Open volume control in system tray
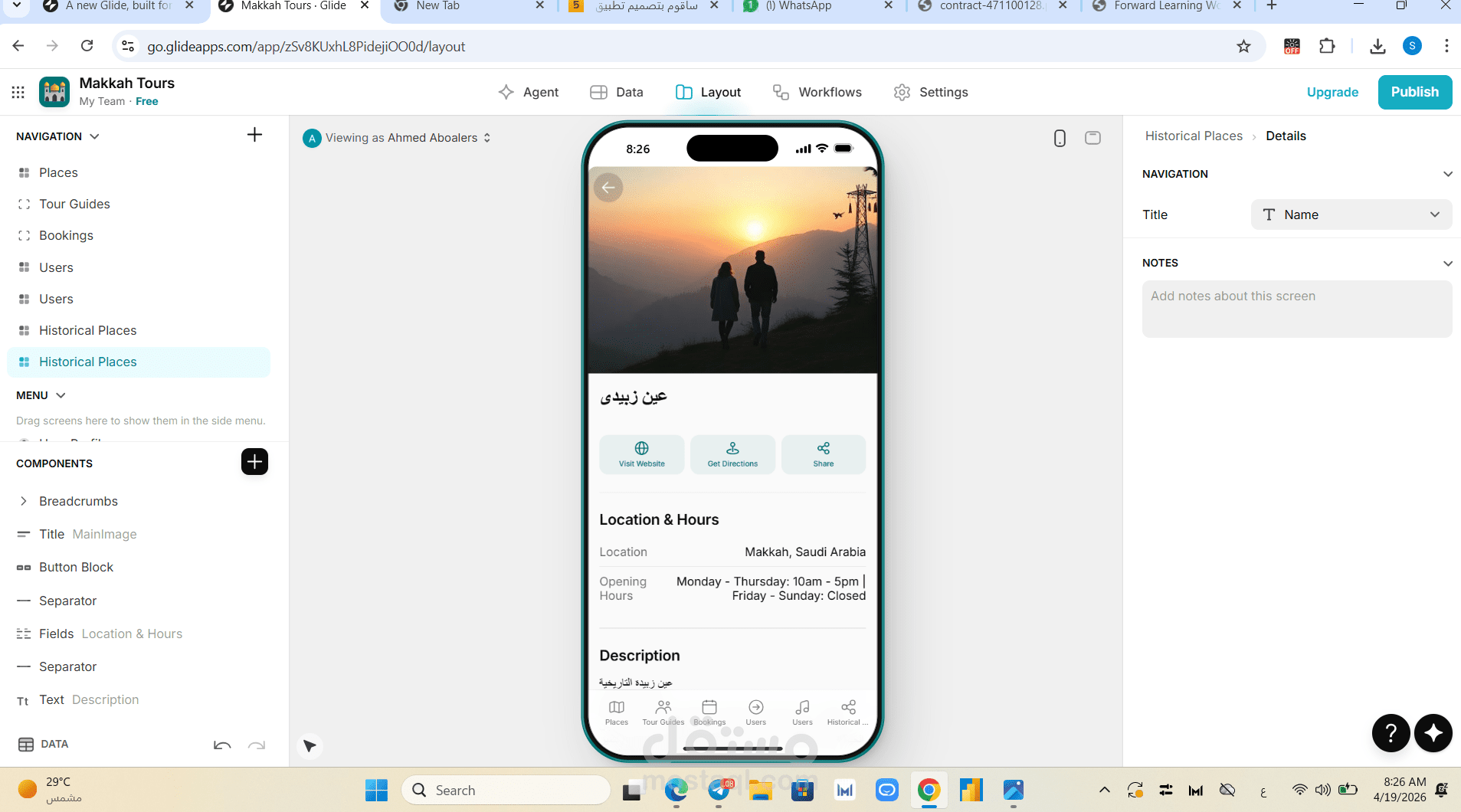Viewport: 1461px width, 812px height. [x=1322, y=790]
